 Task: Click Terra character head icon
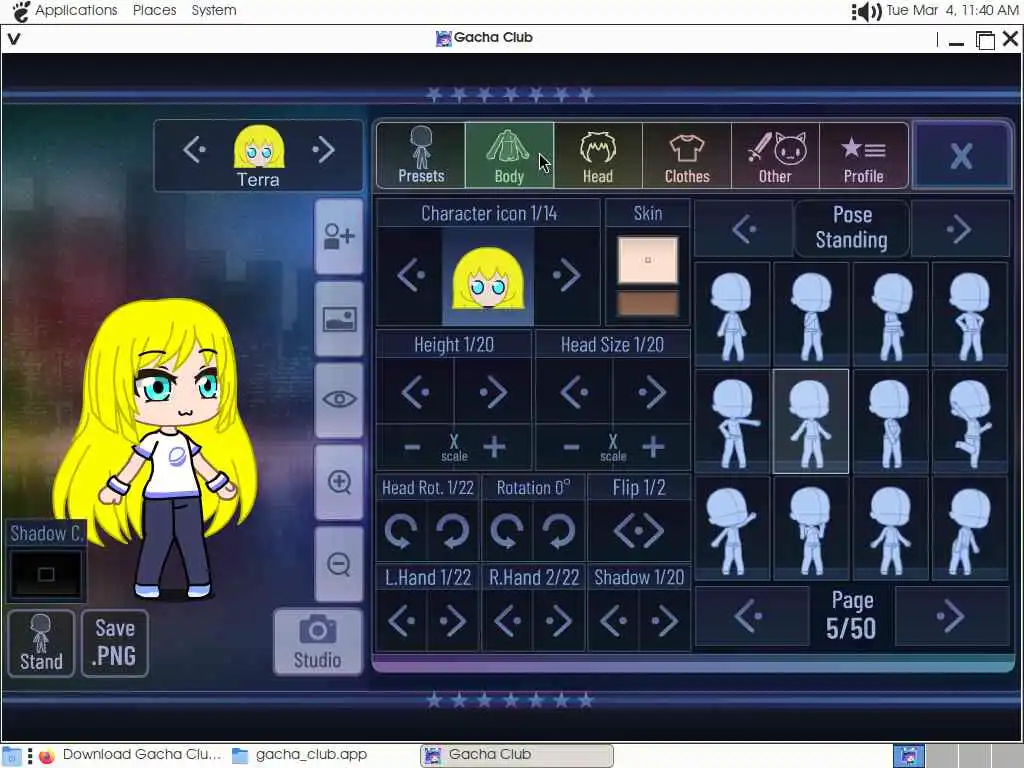[259, 147]
